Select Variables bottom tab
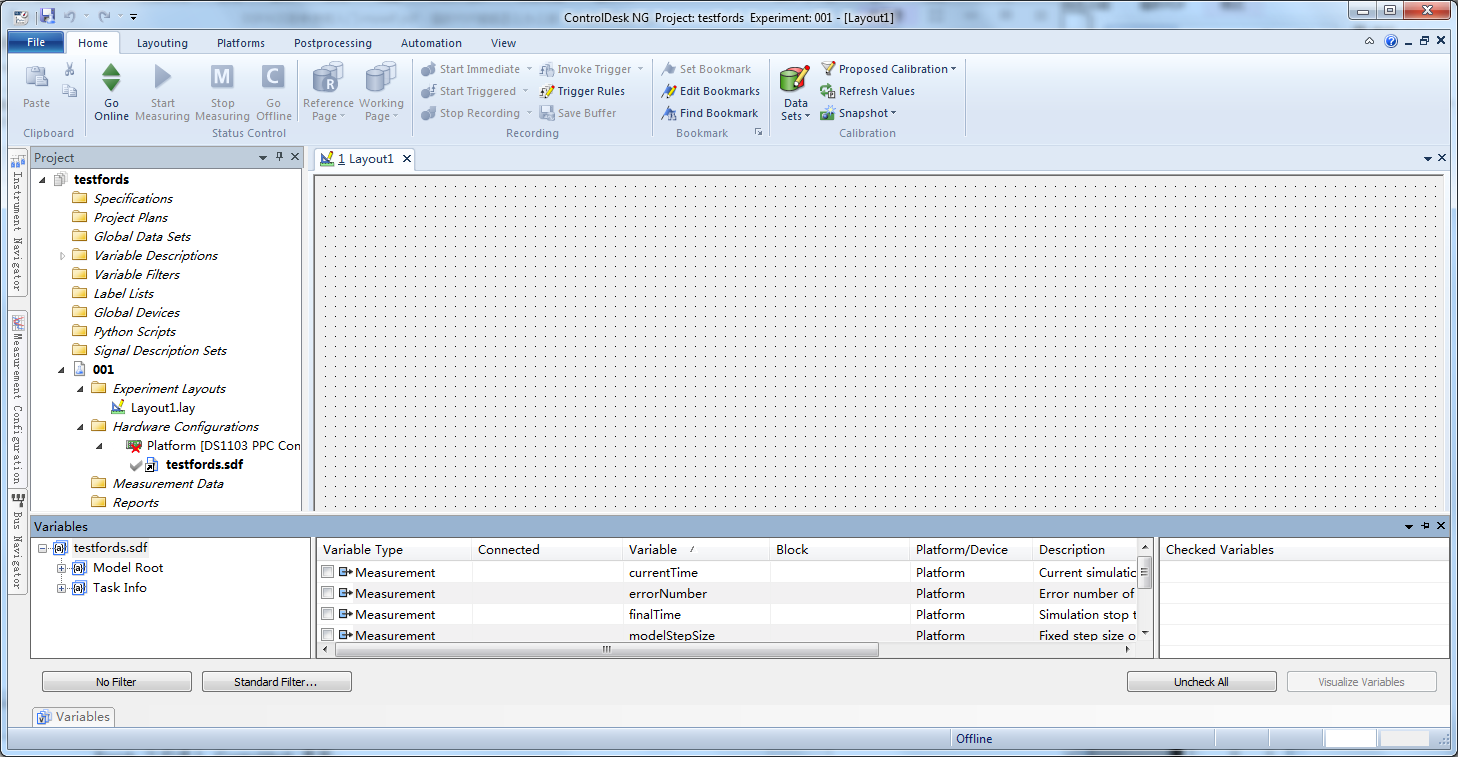This screenshot has width=1458, height=757. 74,717
